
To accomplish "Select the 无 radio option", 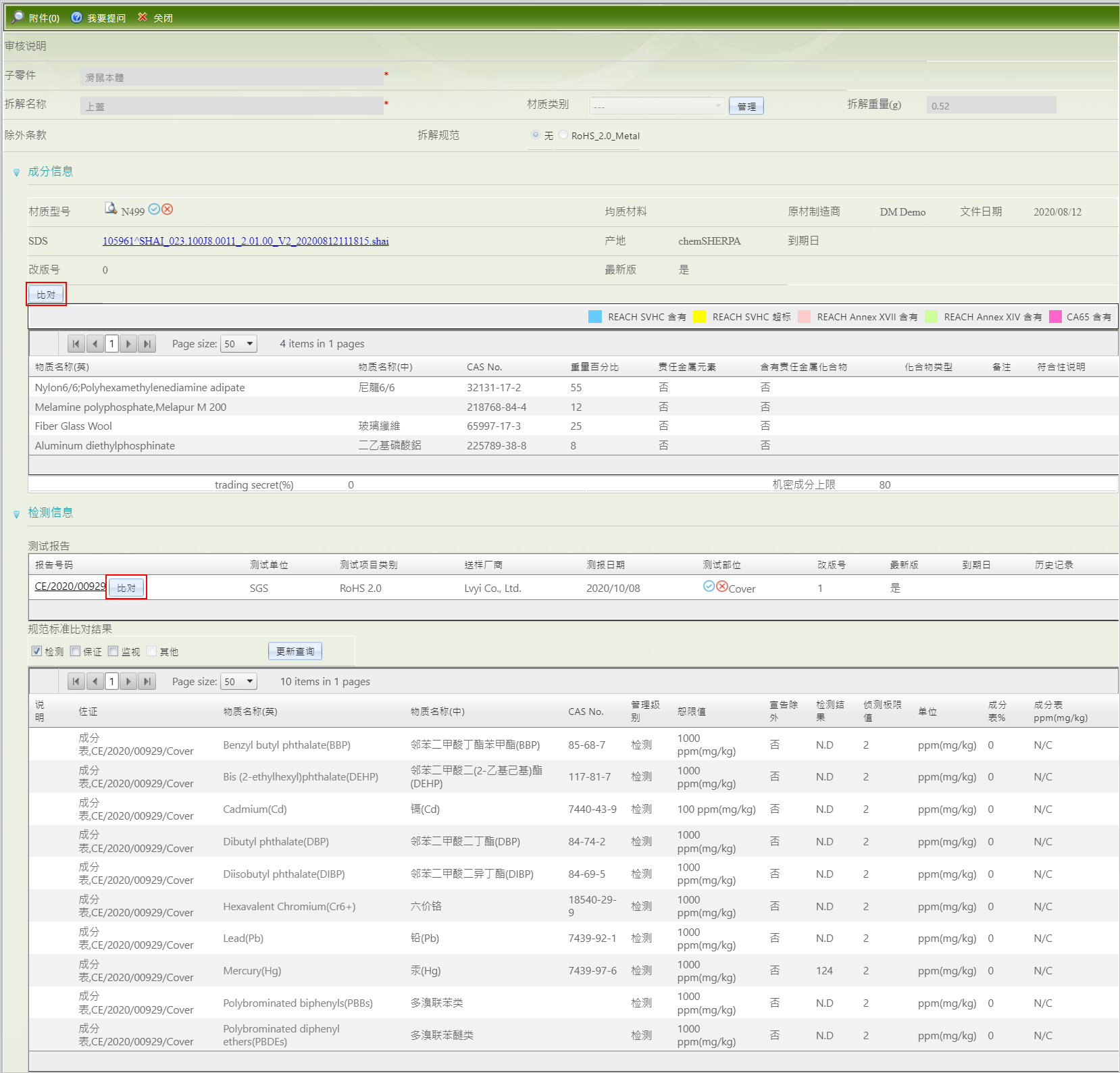I will point(536,135).
